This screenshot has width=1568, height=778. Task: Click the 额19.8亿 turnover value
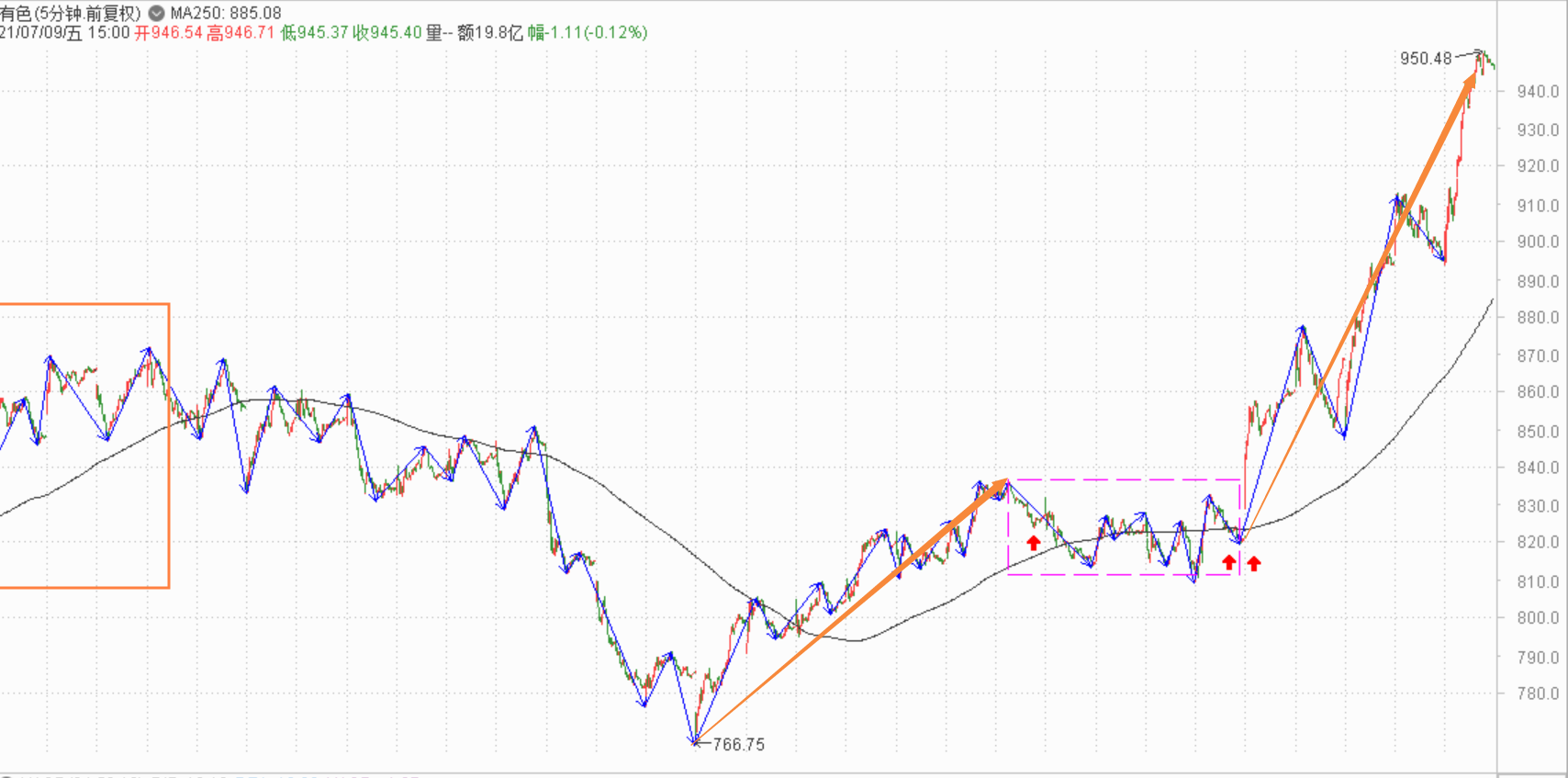click(490, 33)
